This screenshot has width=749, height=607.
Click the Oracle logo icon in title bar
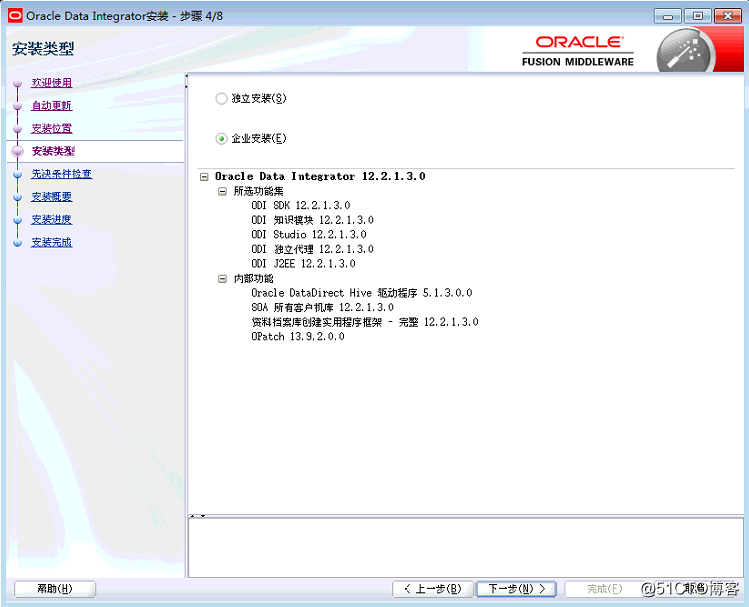point(15,16)
